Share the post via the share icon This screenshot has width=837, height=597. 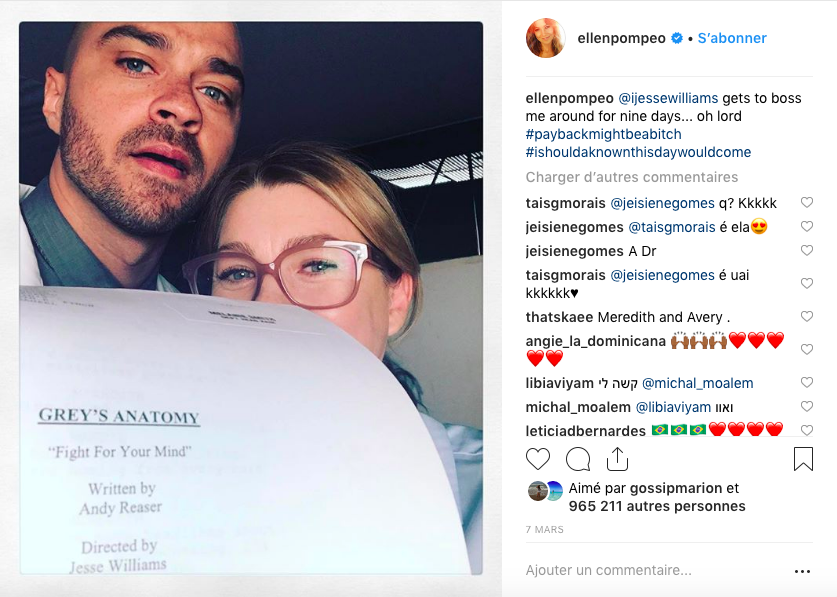click(617, 459)
